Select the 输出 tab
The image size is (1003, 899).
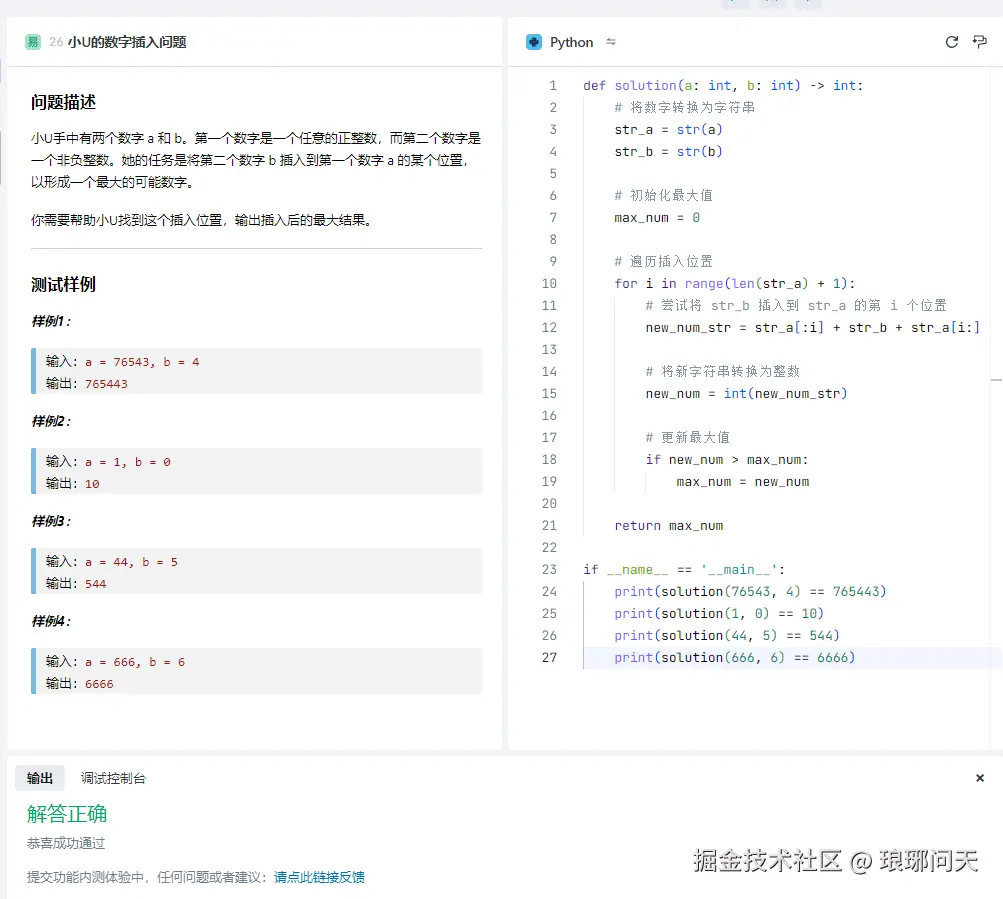(x=40, y=778)
